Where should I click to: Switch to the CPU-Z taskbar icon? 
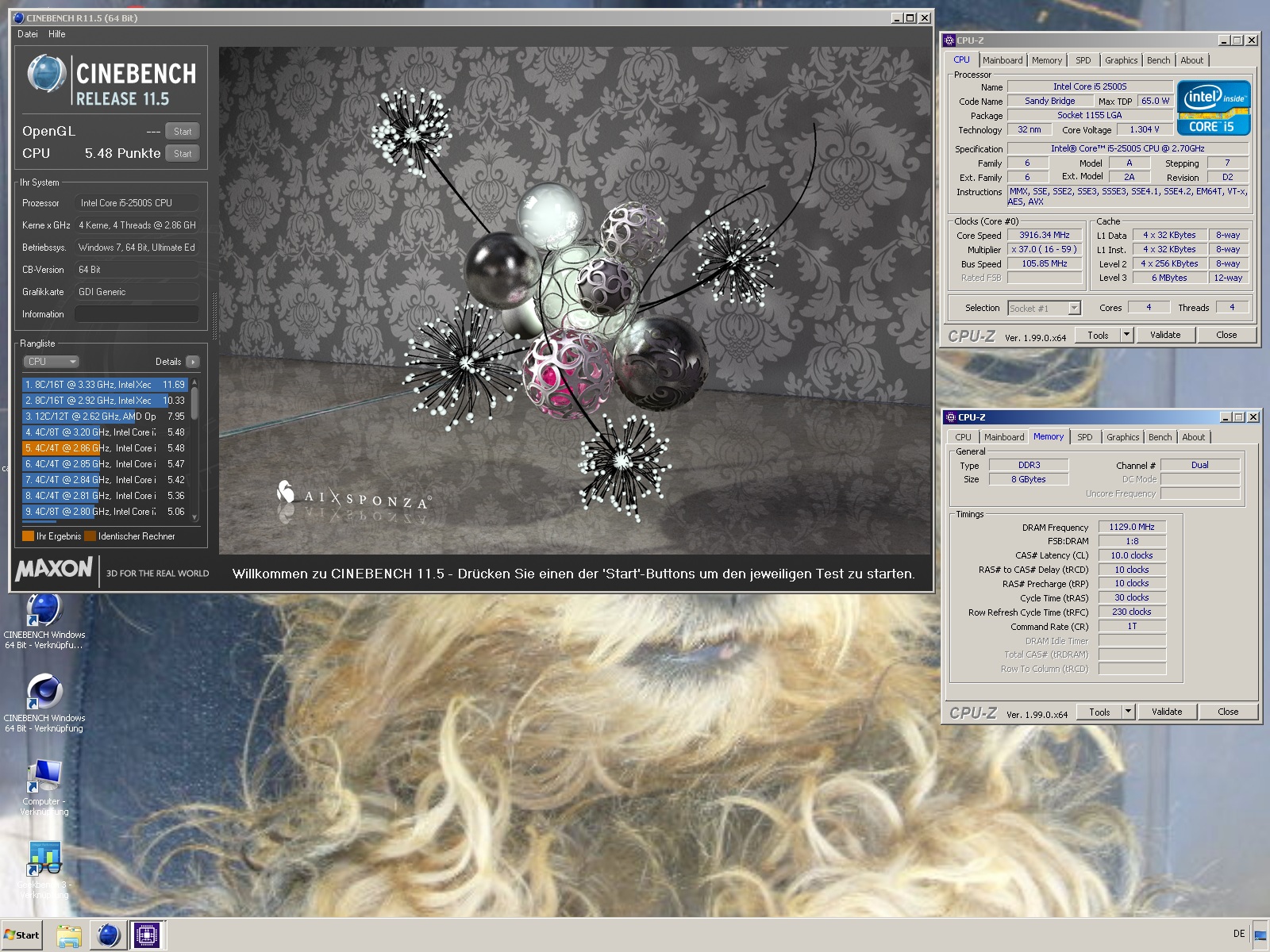coord(147,935)
